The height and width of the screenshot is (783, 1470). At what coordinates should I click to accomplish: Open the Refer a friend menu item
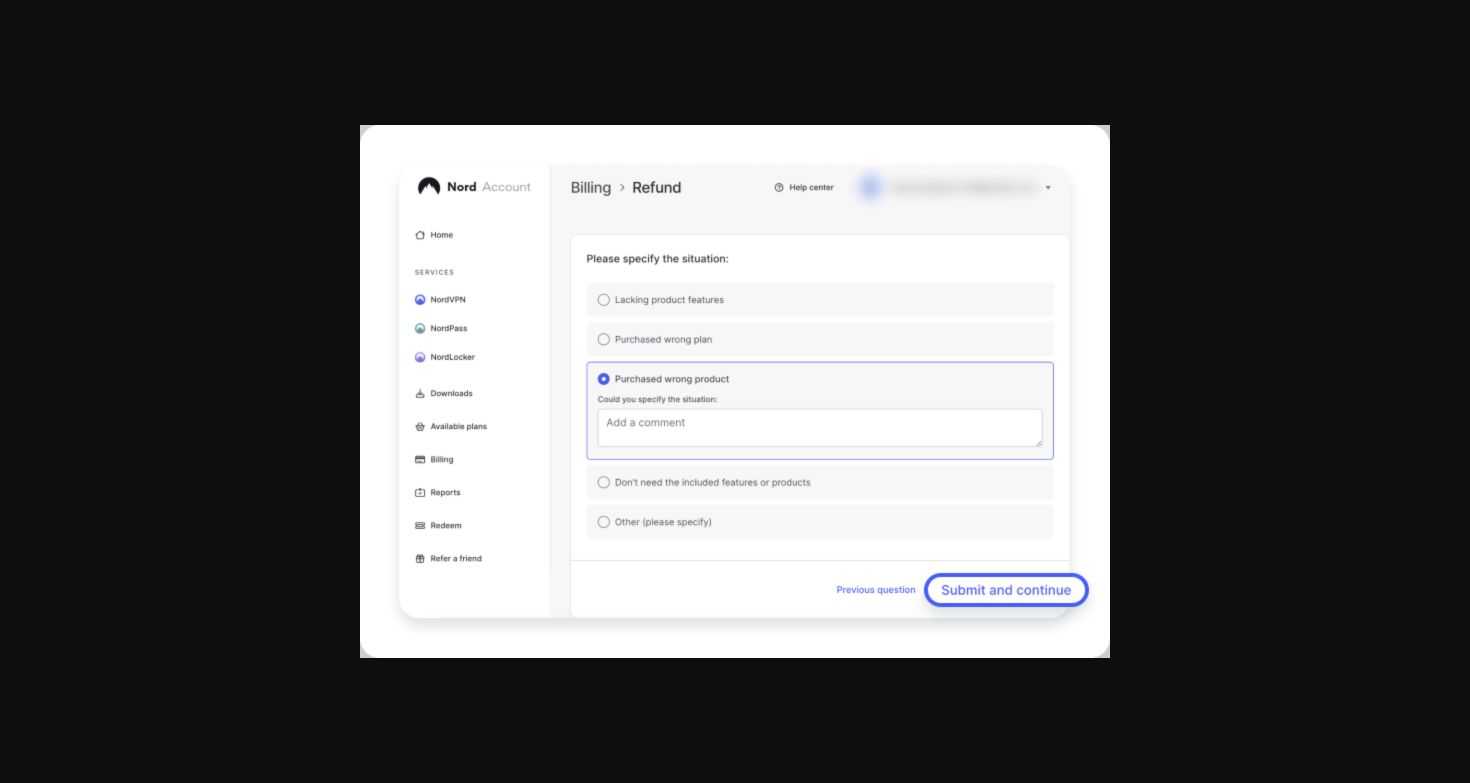pos(448,559)
